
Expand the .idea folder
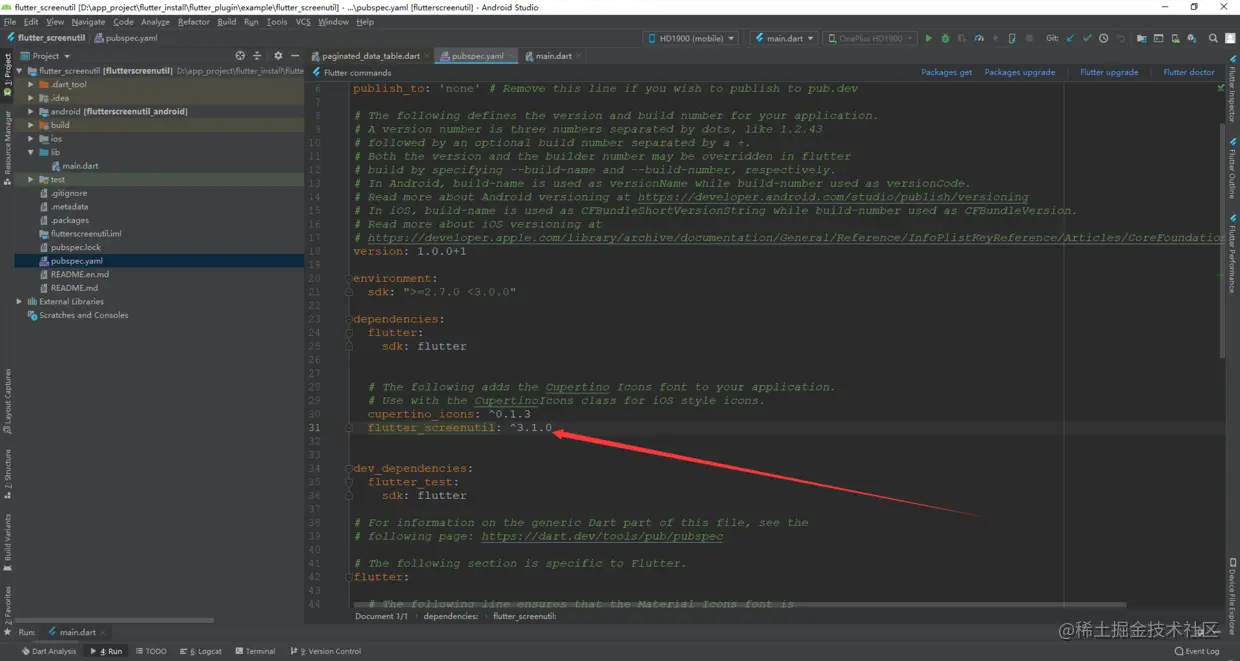(x=31, y=98)
